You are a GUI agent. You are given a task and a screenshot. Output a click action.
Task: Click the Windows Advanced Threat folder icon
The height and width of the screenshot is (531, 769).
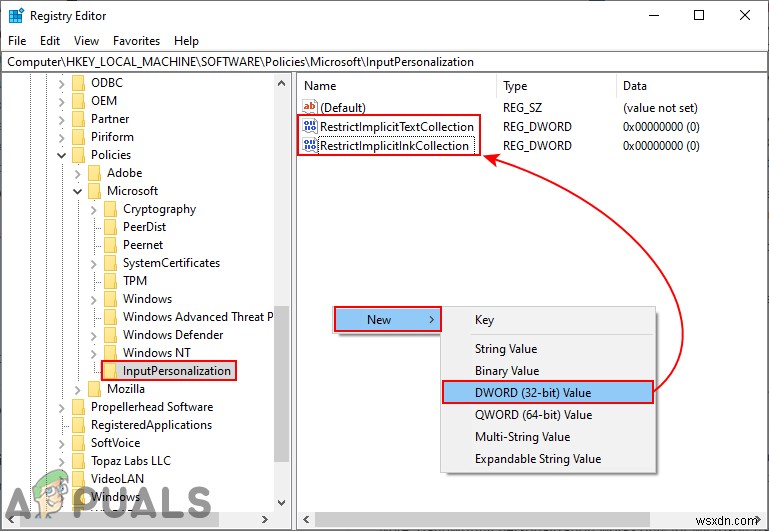tap(111, 317)
